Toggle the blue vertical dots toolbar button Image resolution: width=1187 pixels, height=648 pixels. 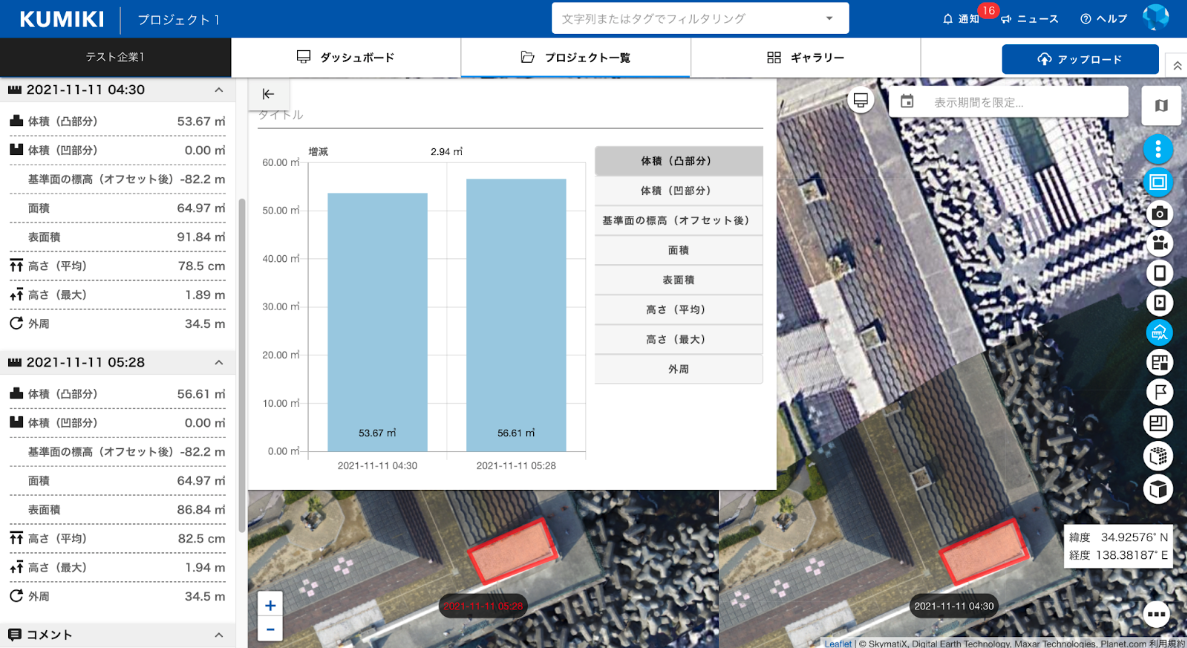1158,150
